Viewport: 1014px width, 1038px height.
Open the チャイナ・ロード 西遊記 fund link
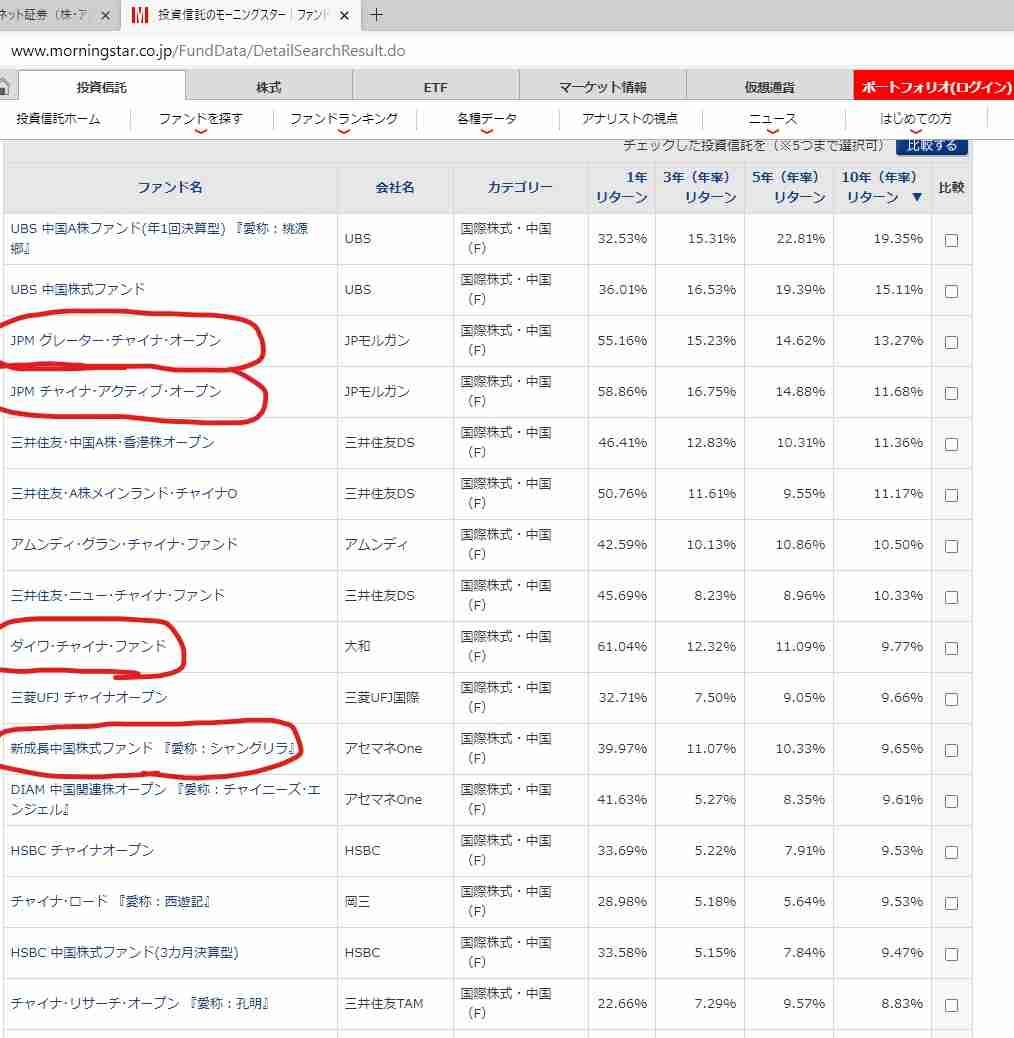click(x=111, y=901)
